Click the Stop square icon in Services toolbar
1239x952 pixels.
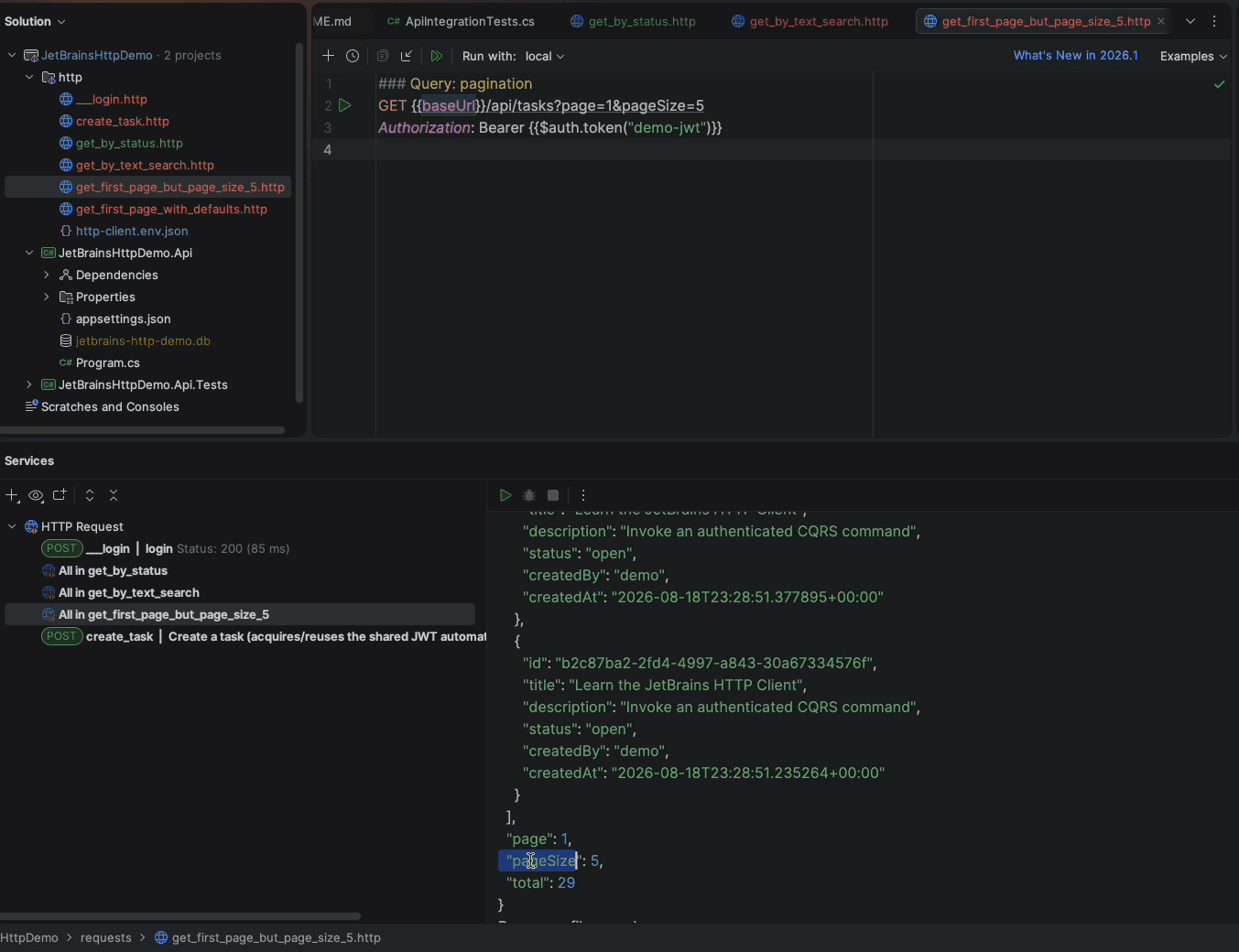point(553,495)
